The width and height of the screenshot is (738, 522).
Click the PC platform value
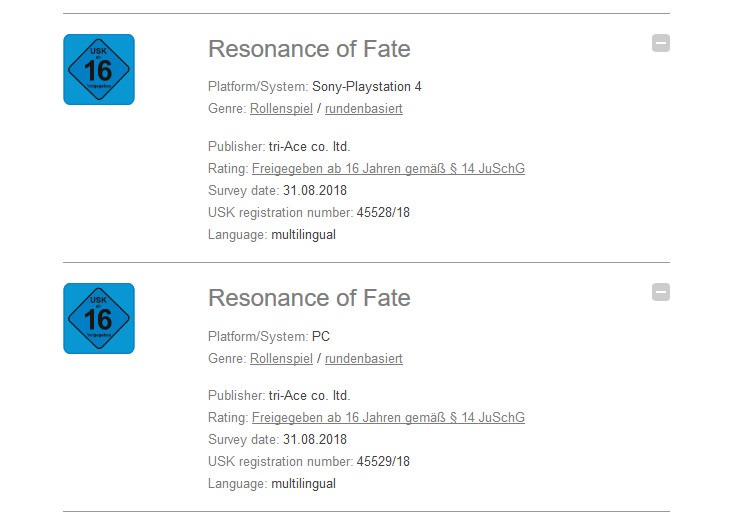click(321, 337)
